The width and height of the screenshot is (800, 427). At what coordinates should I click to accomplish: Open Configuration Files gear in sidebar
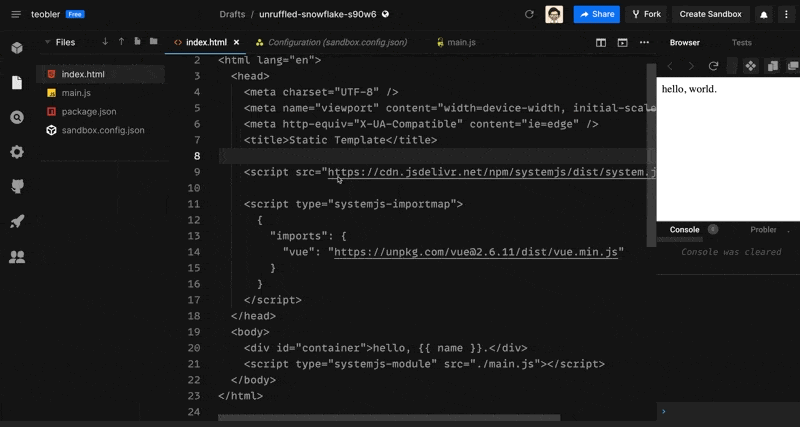pyautogui.click(x=17, y=152)
